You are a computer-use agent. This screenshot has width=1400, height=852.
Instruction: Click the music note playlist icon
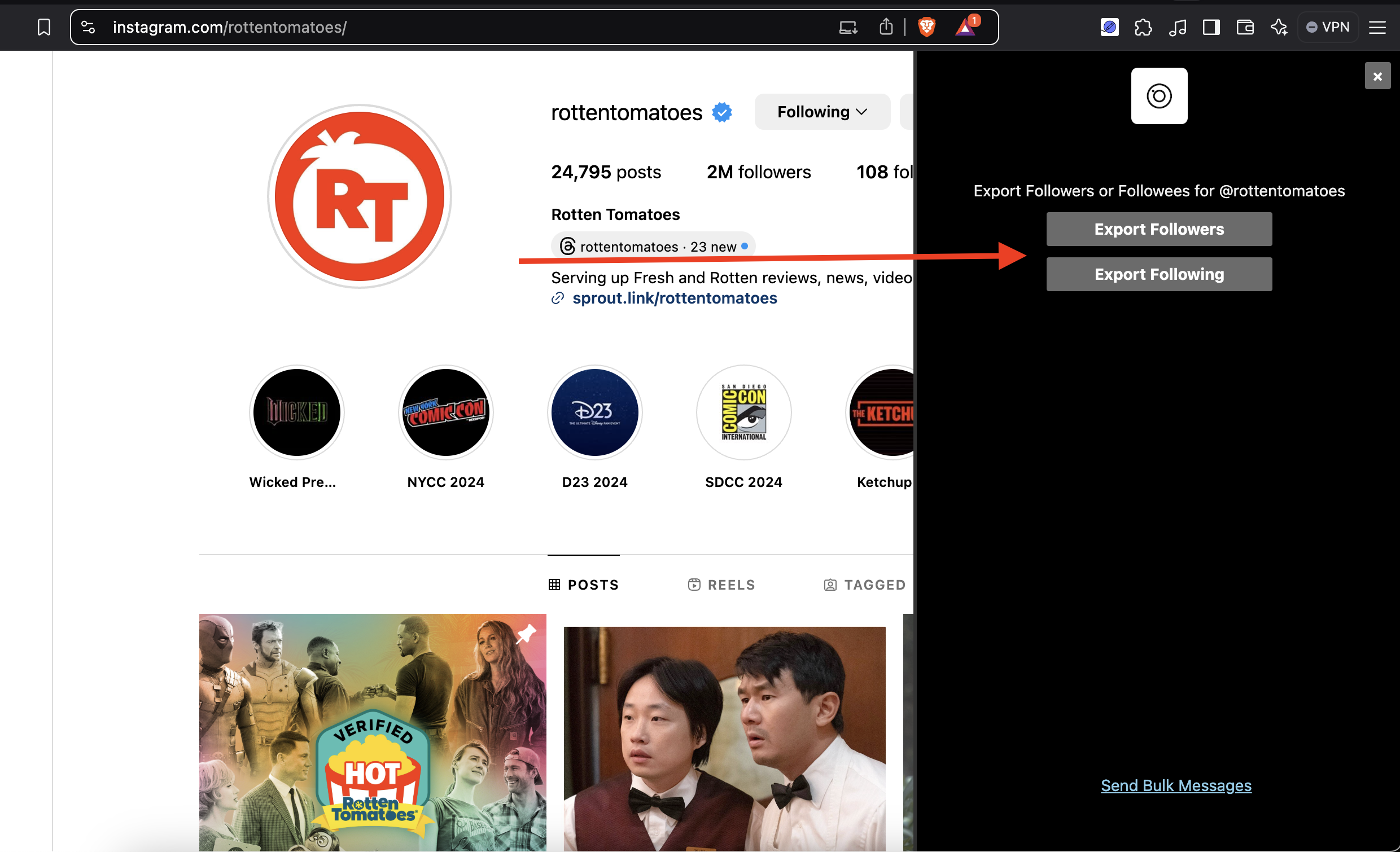[x=1177, y=27]
